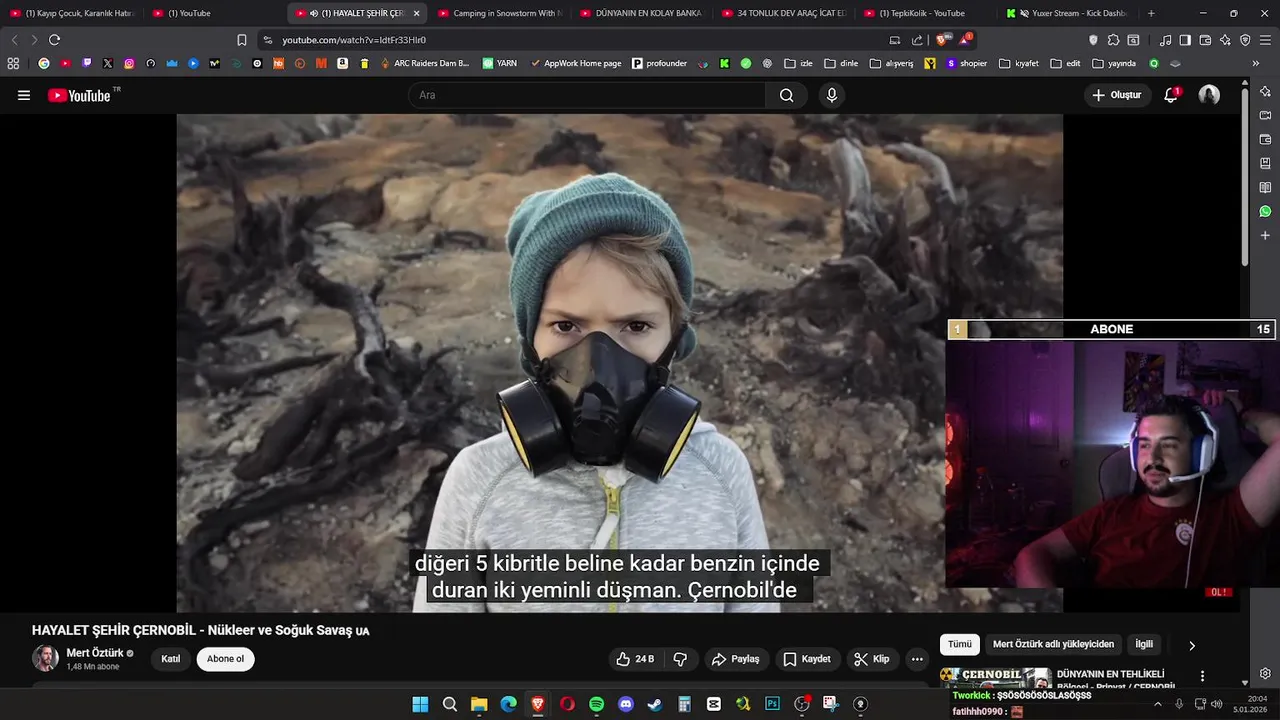
Task: Open the YouTube guide hamburger menu
Action: click(24, 95)
